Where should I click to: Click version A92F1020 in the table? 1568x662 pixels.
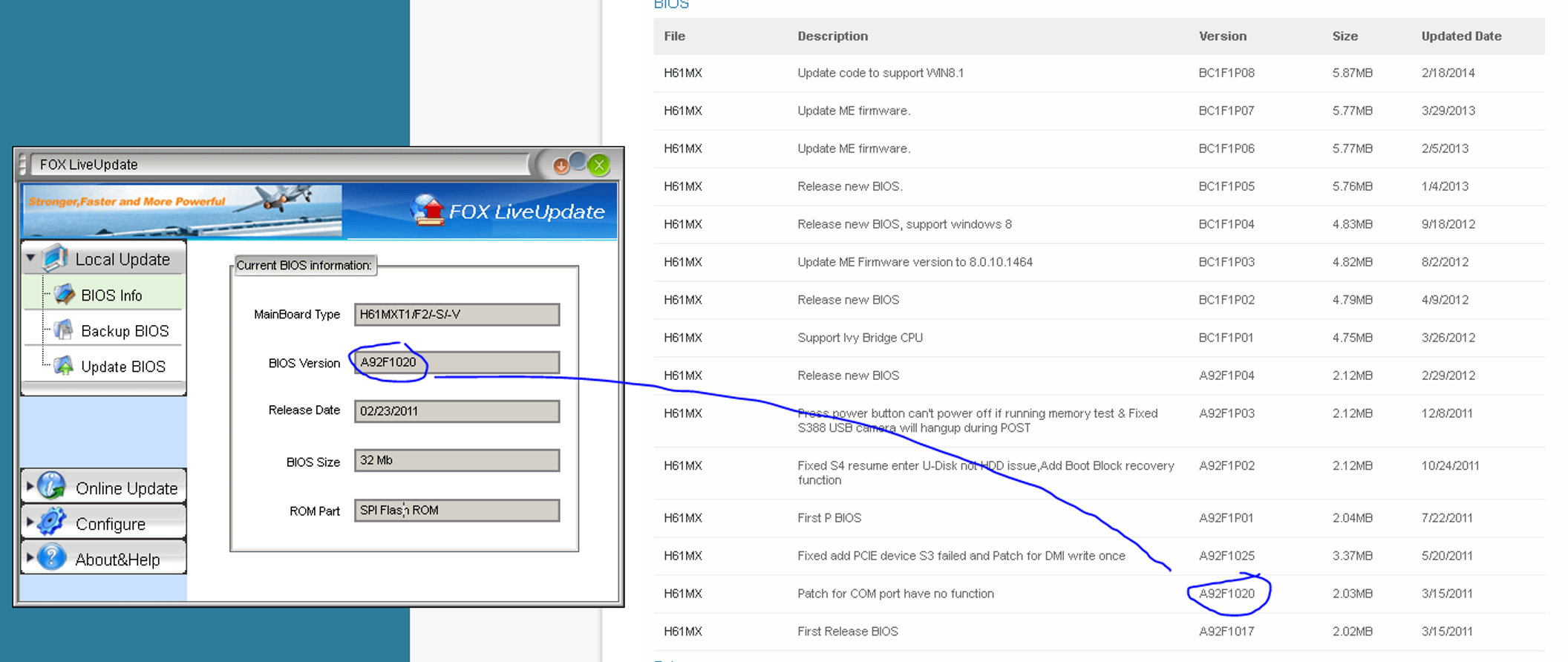1226,594
